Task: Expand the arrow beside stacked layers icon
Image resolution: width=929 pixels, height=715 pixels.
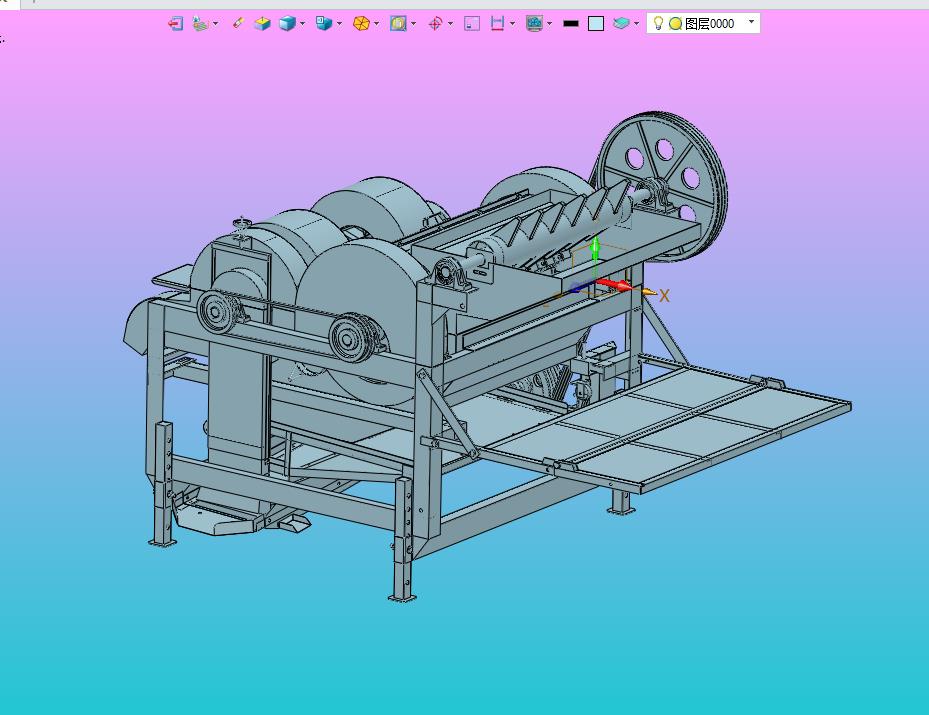Action: point(216,24)
